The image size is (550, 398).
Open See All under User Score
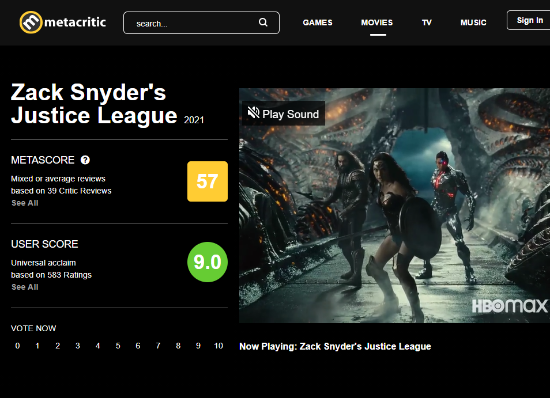pyautogui.click(x=25, y=287)
